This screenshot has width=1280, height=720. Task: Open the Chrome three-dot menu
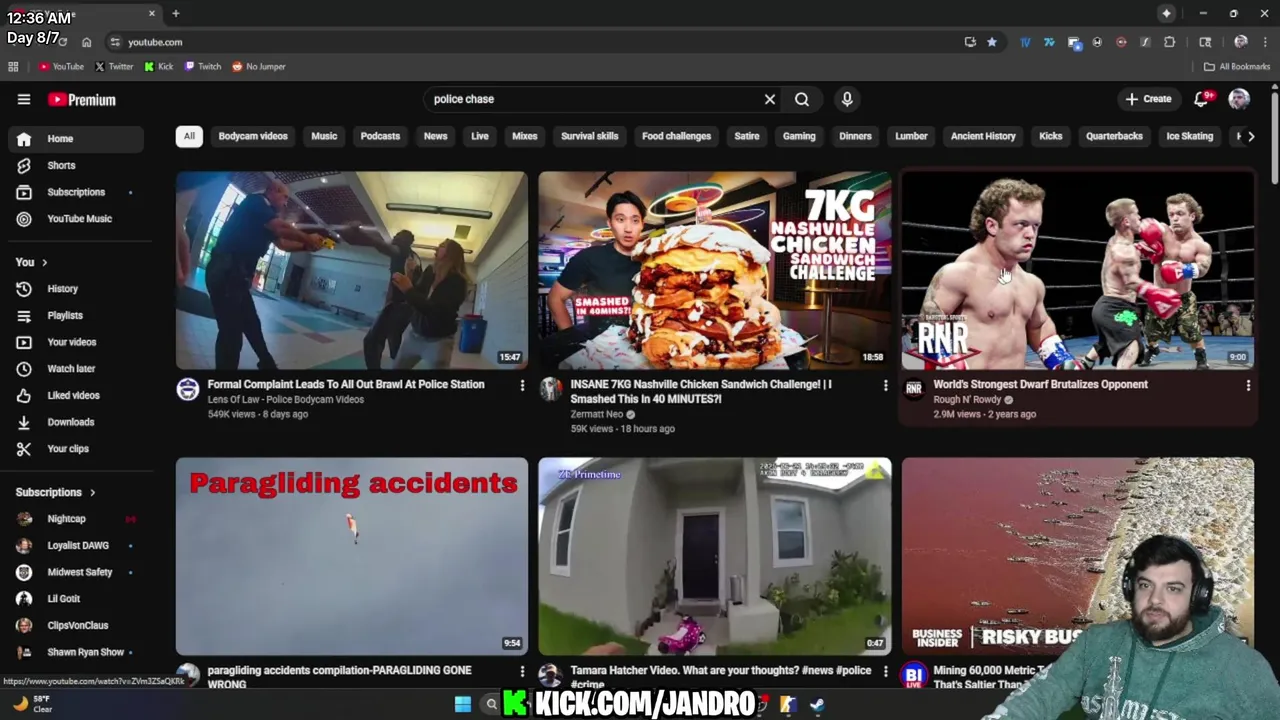click(x=1266, y=42)
